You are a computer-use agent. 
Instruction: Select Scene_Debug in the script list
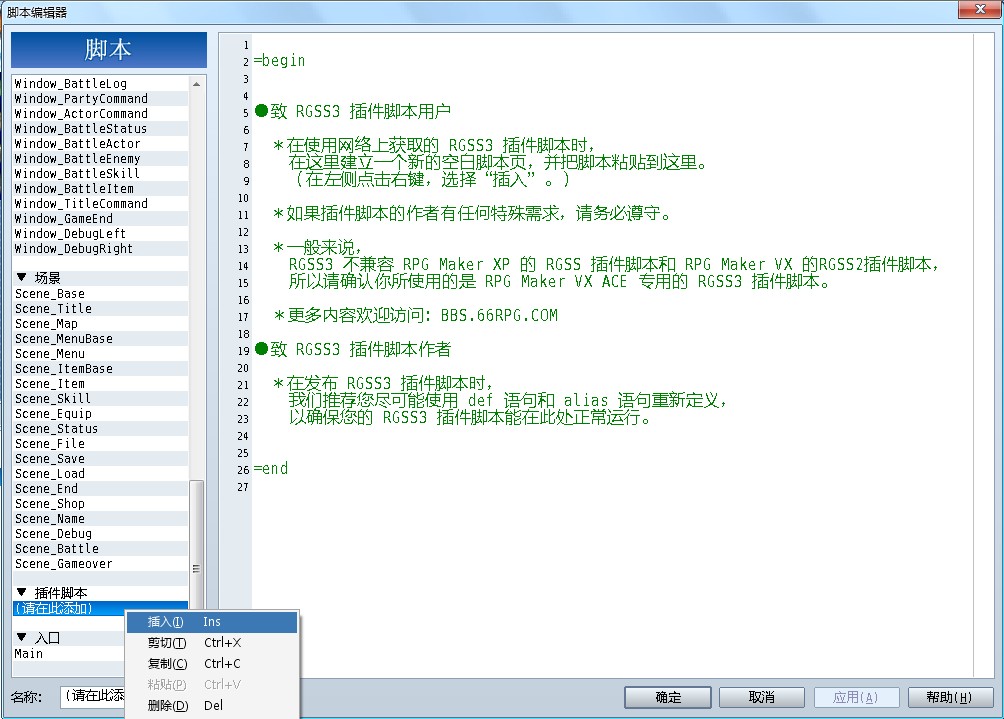pos(101,534)
